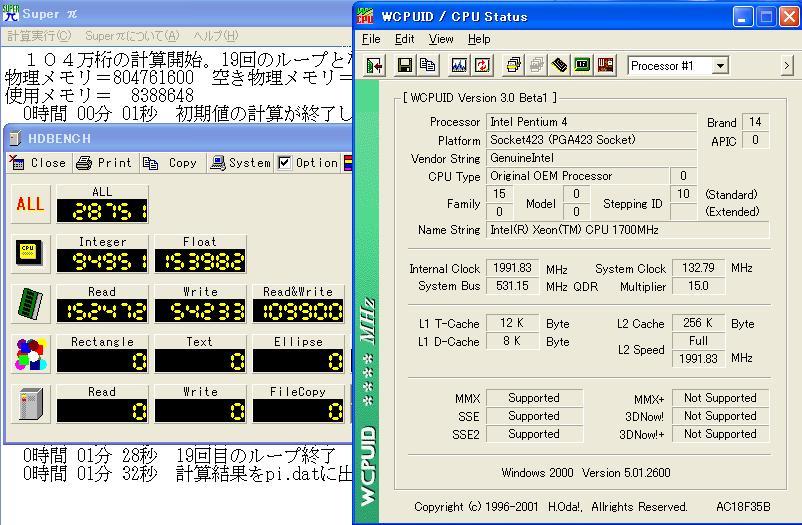Click the Super π title bar icon
This screenshot has height=525, width=802.
click(11, 13)
